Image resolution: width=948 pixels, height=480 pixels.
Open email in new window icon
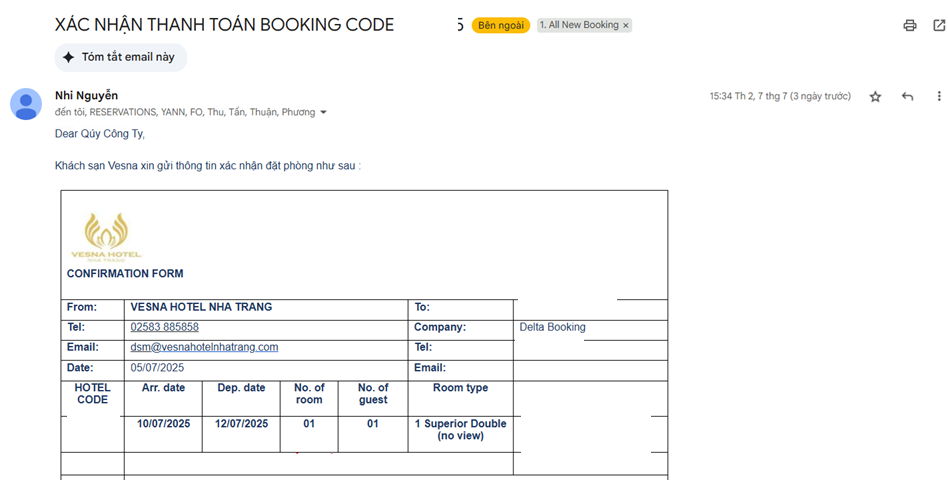[x=939, y=25]
